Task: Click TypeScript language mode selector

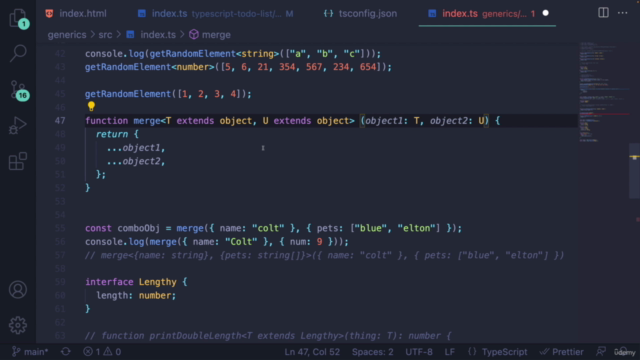Action: (x=504, y=351)
